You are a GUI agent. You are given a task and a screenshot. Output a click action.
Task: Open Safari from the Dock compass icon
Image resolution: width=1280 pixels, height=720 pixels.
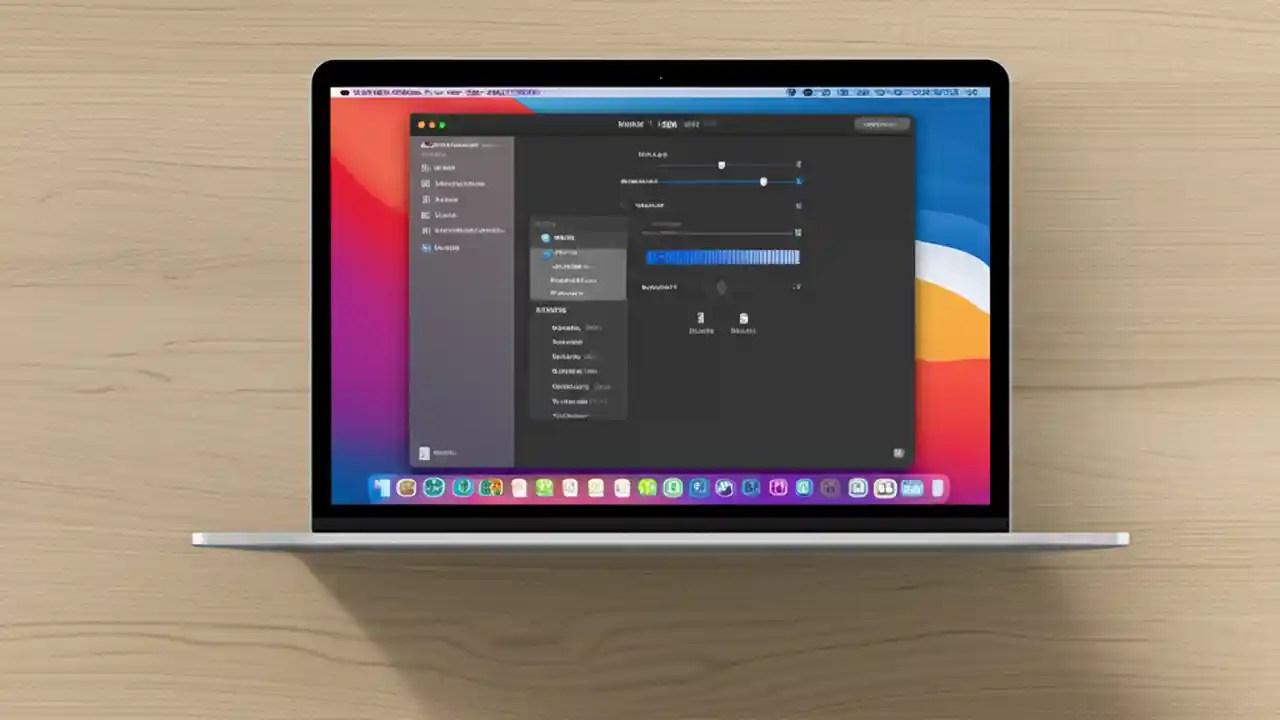point(433,487)
